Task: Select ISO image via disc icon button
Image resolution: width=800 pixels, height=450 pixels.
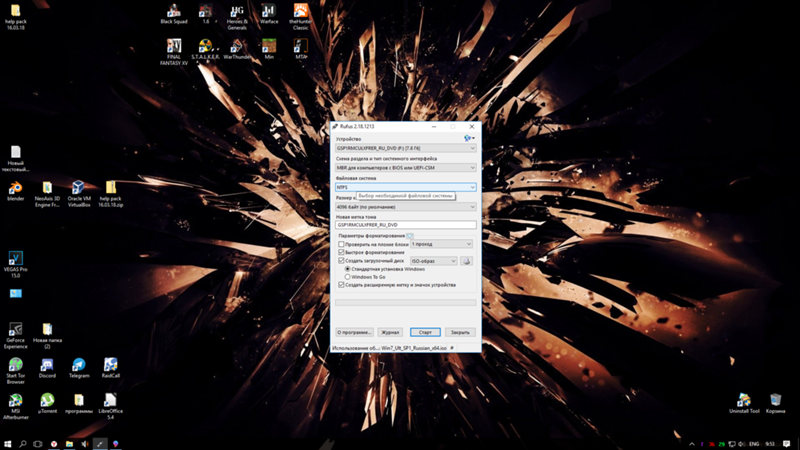Action: 466,261
